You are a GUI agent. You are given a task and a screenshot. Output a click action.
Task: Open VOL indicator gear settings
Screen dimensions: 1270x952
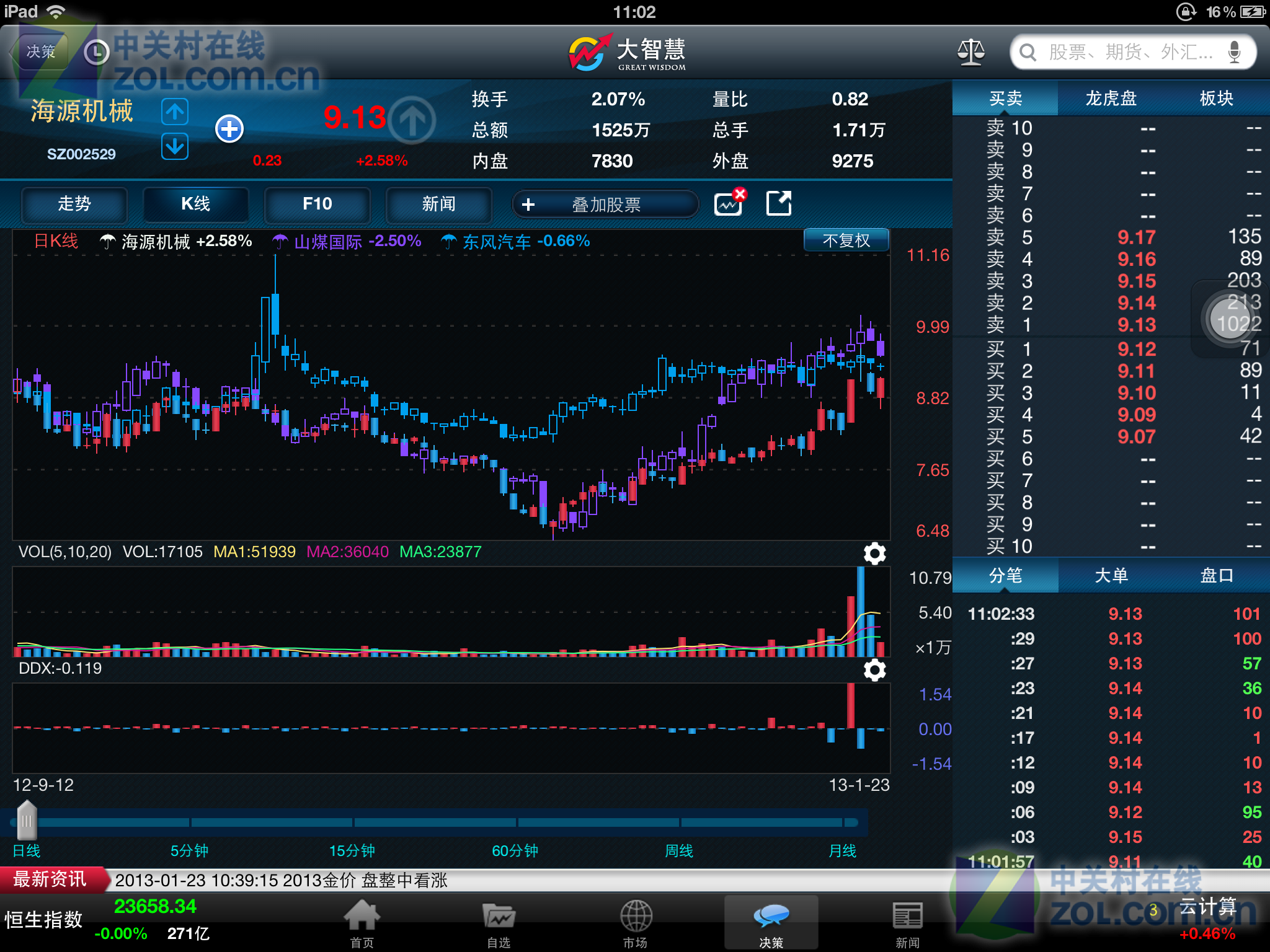tap(874, 553)
